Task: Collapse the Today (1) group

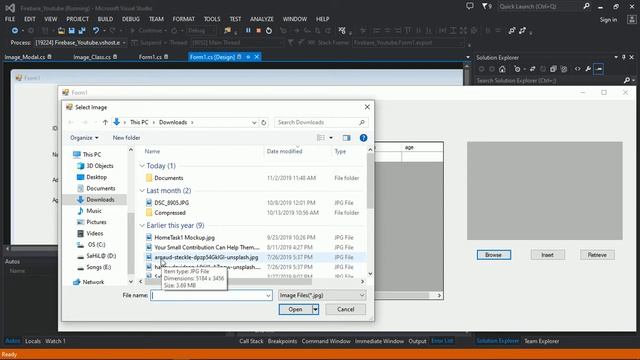Action: (142, 166)
